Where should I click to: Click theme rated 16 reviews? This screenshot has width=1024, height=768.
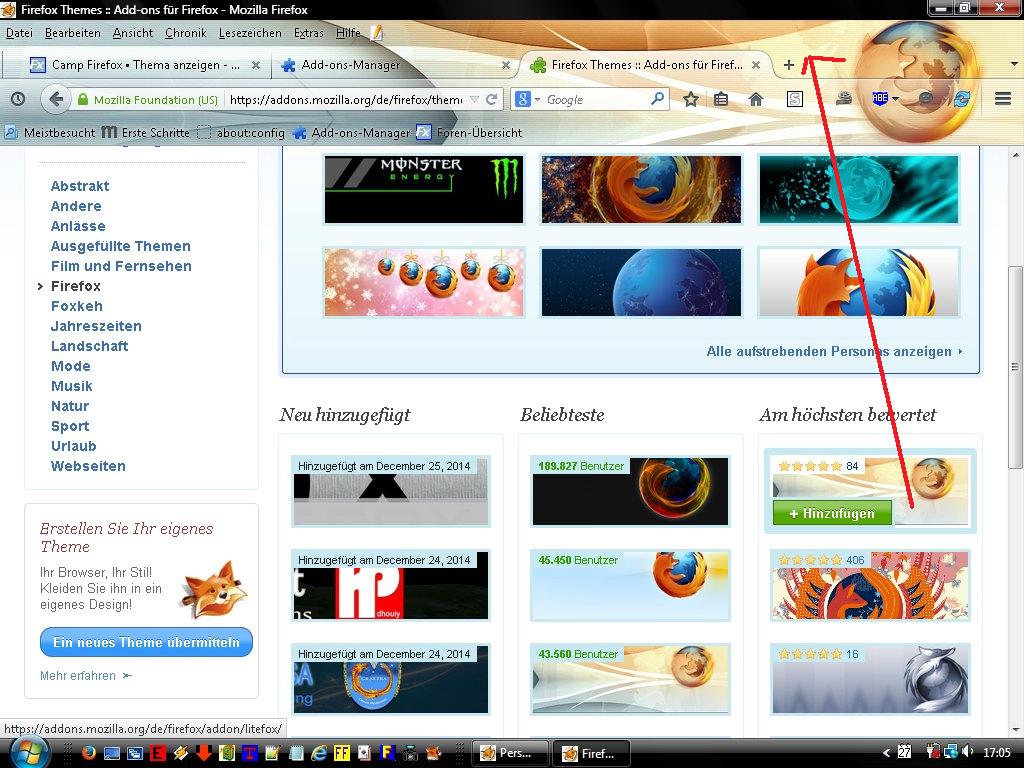pyautogui.click(x=870, y=679)
